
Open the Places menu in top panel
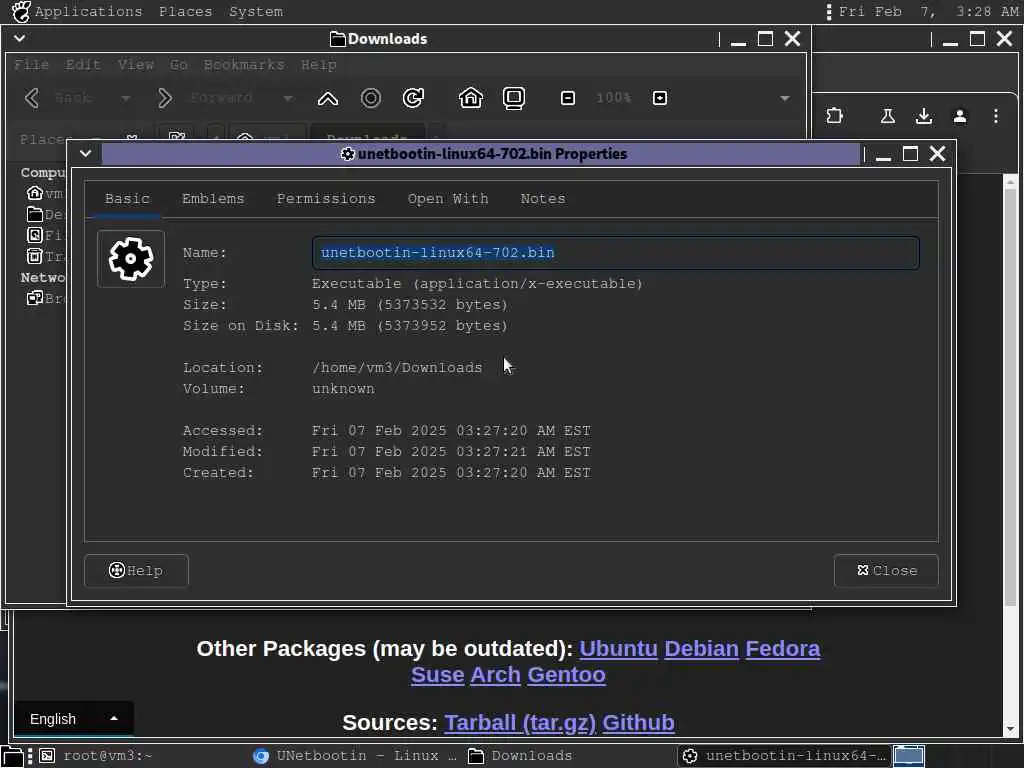click(x=185, y=12)
